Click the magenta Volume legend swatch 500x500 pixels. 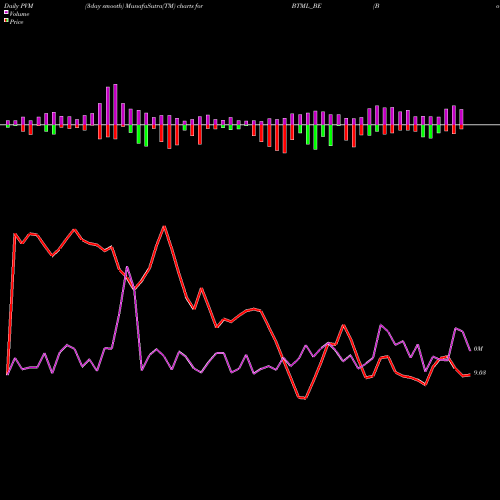pyautogui.click(x=6, y=12)
